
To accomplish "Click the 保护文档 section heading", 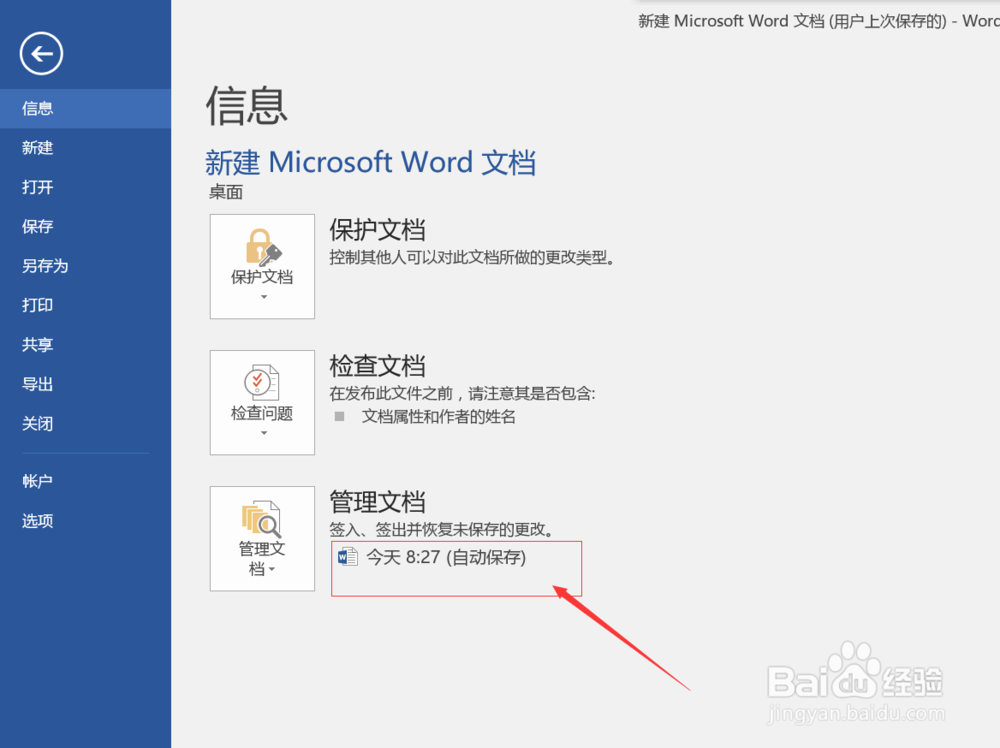I will pyautogui.click(x=377, y=230).
